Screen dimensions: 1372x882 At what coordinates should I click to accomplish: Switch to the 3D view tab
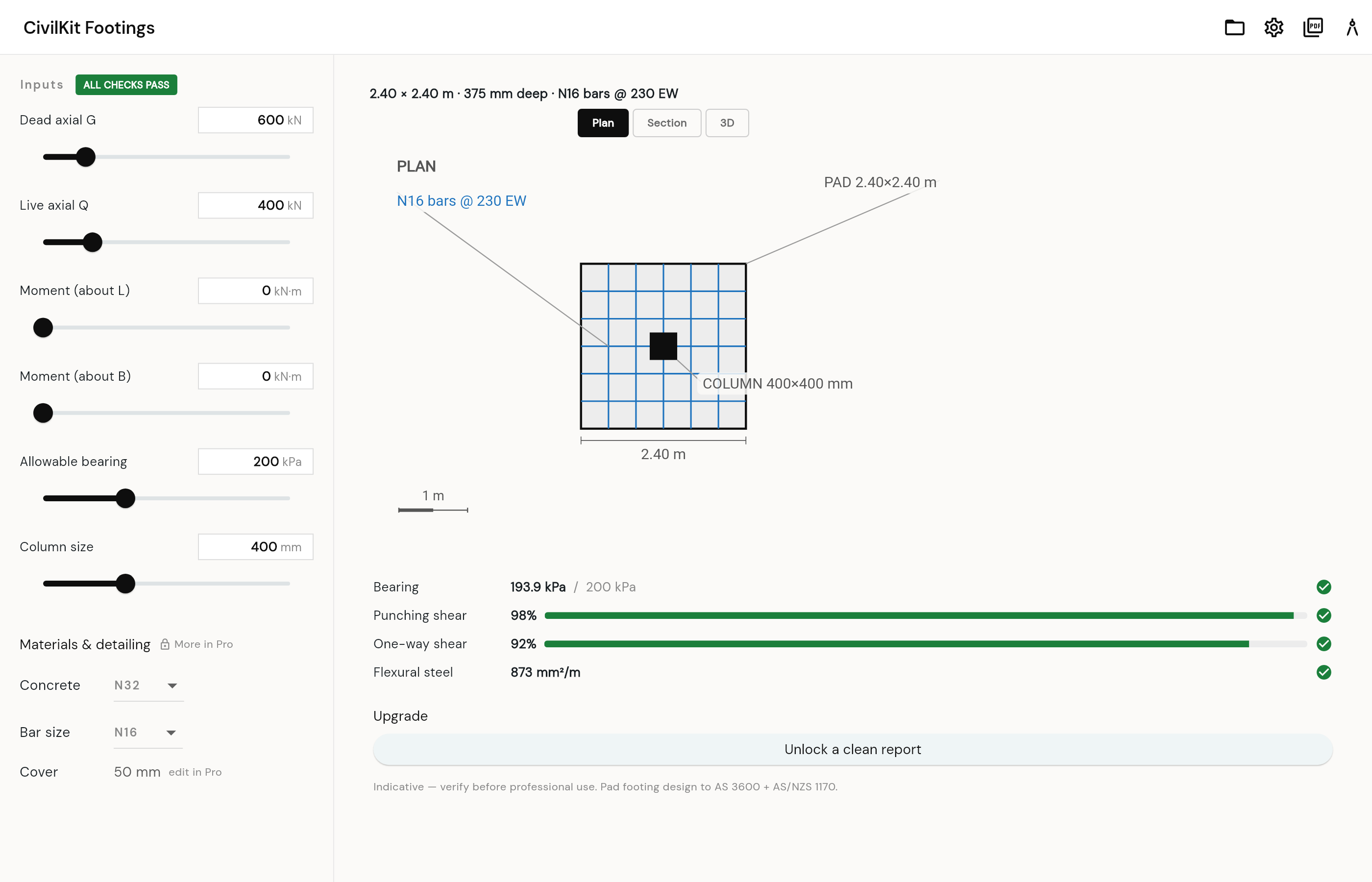coord(727,123)
